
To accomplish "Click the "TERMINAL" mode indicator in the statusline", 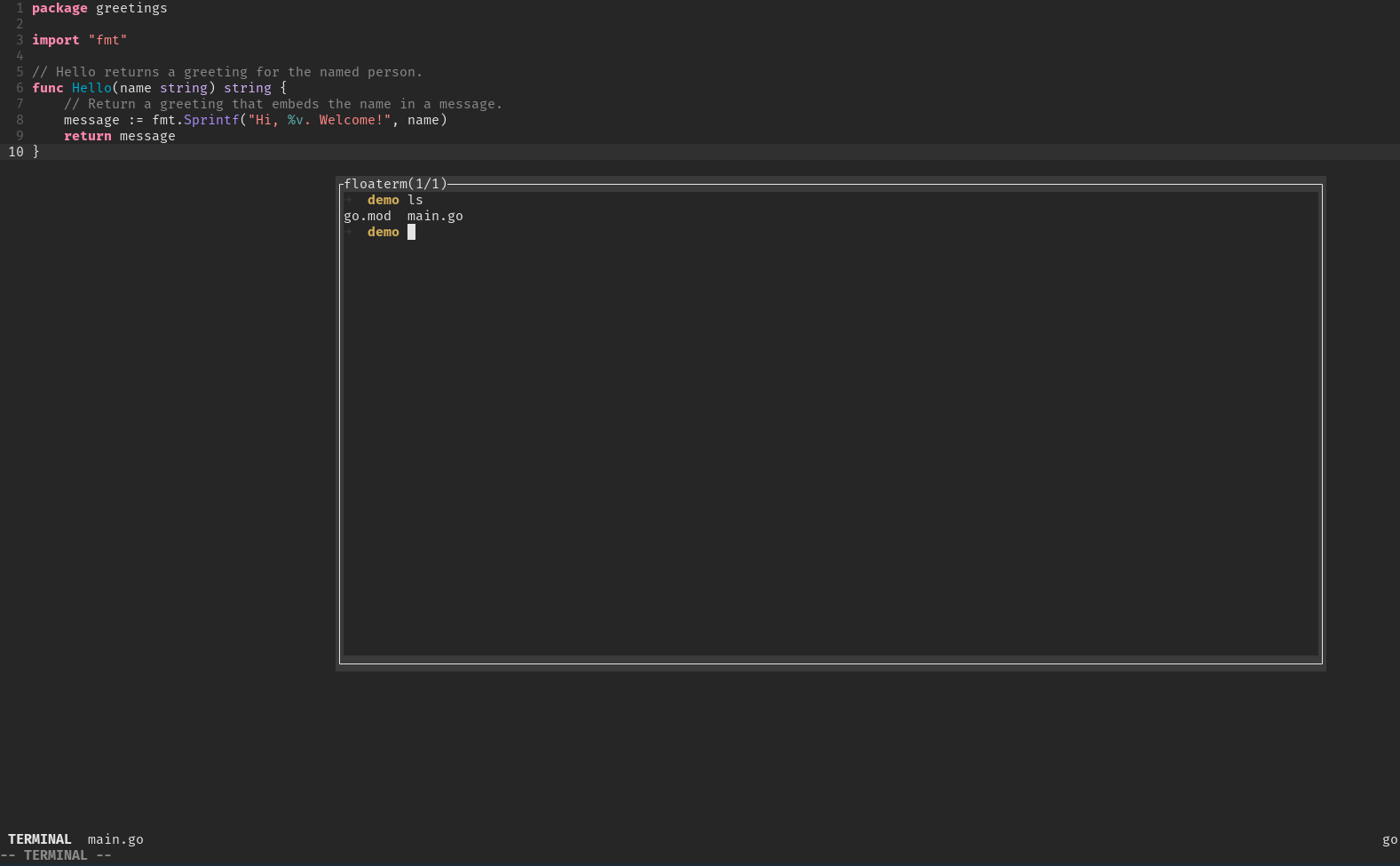I will (x=40, y=839).
